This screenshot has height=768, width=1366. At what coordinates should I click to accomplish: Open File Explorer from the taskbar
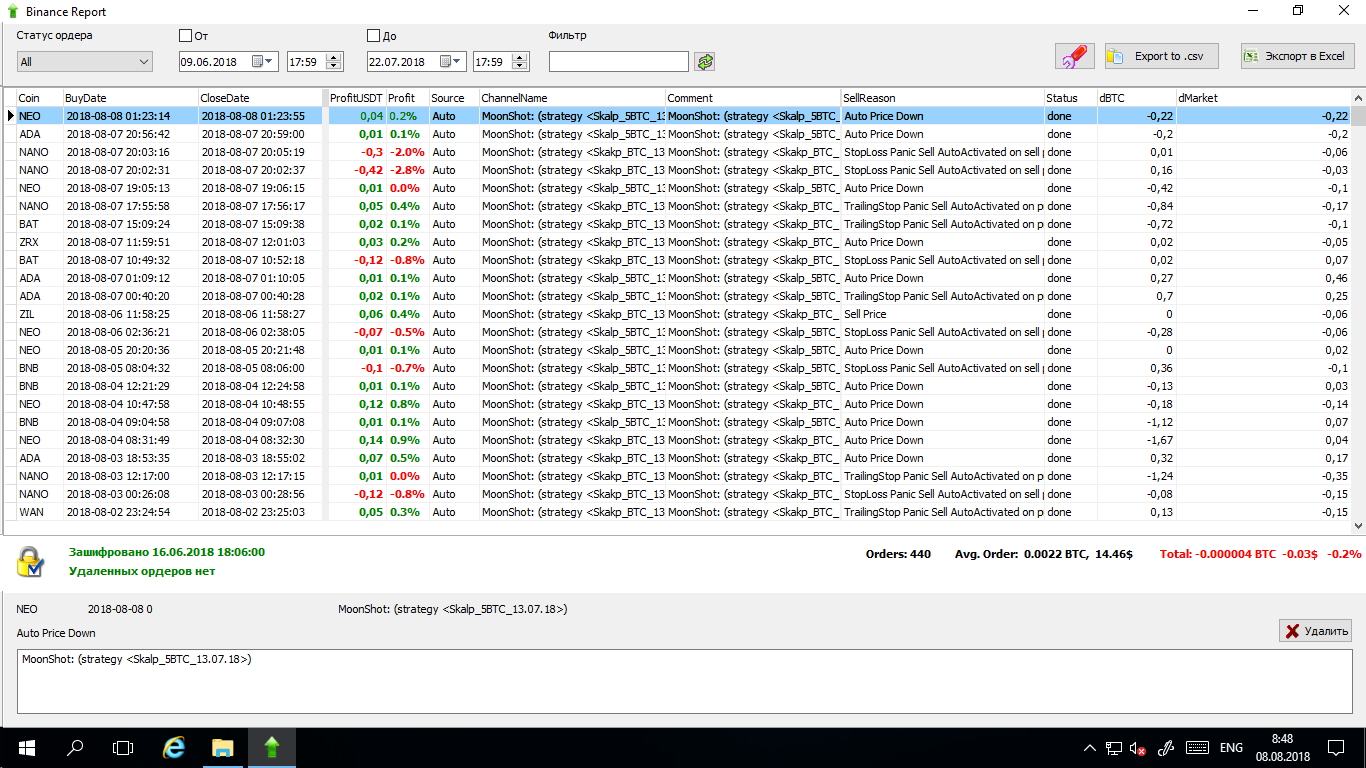pyautogui.click(x=222, y=747)
